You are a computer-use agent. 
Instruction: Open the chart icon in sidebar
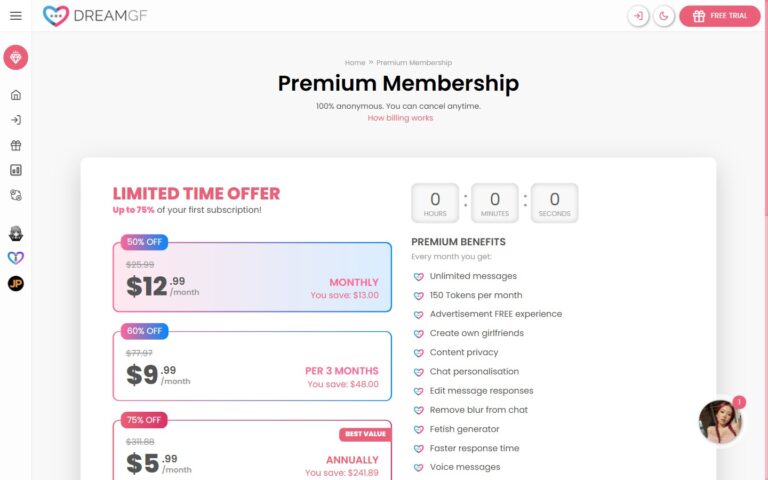click(x=15, y=170)
